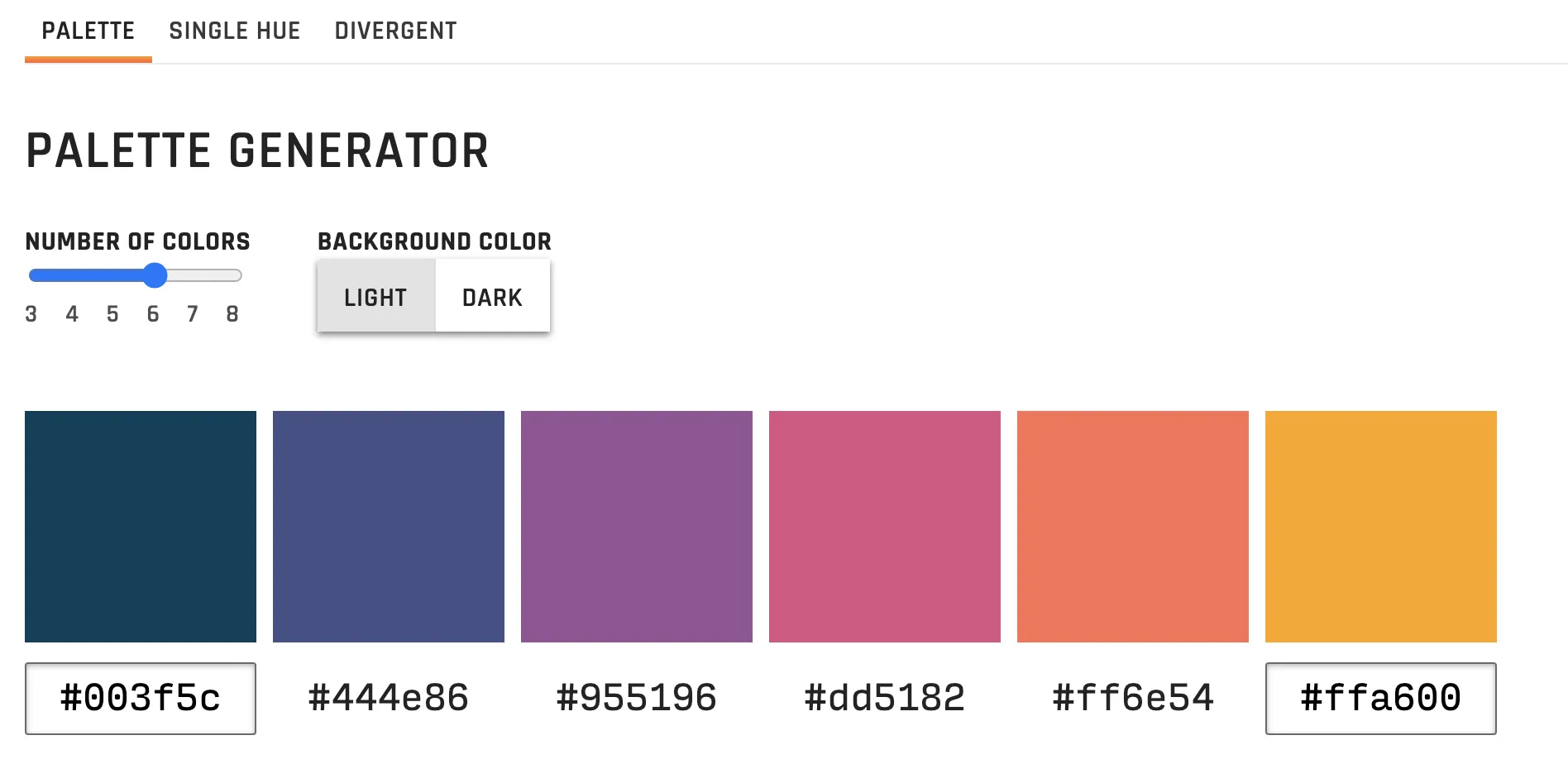Image resolution: width=1568 pixels, height=764 pixels.
Task: Enable the LIGHT background option
Action: [375, 296]
